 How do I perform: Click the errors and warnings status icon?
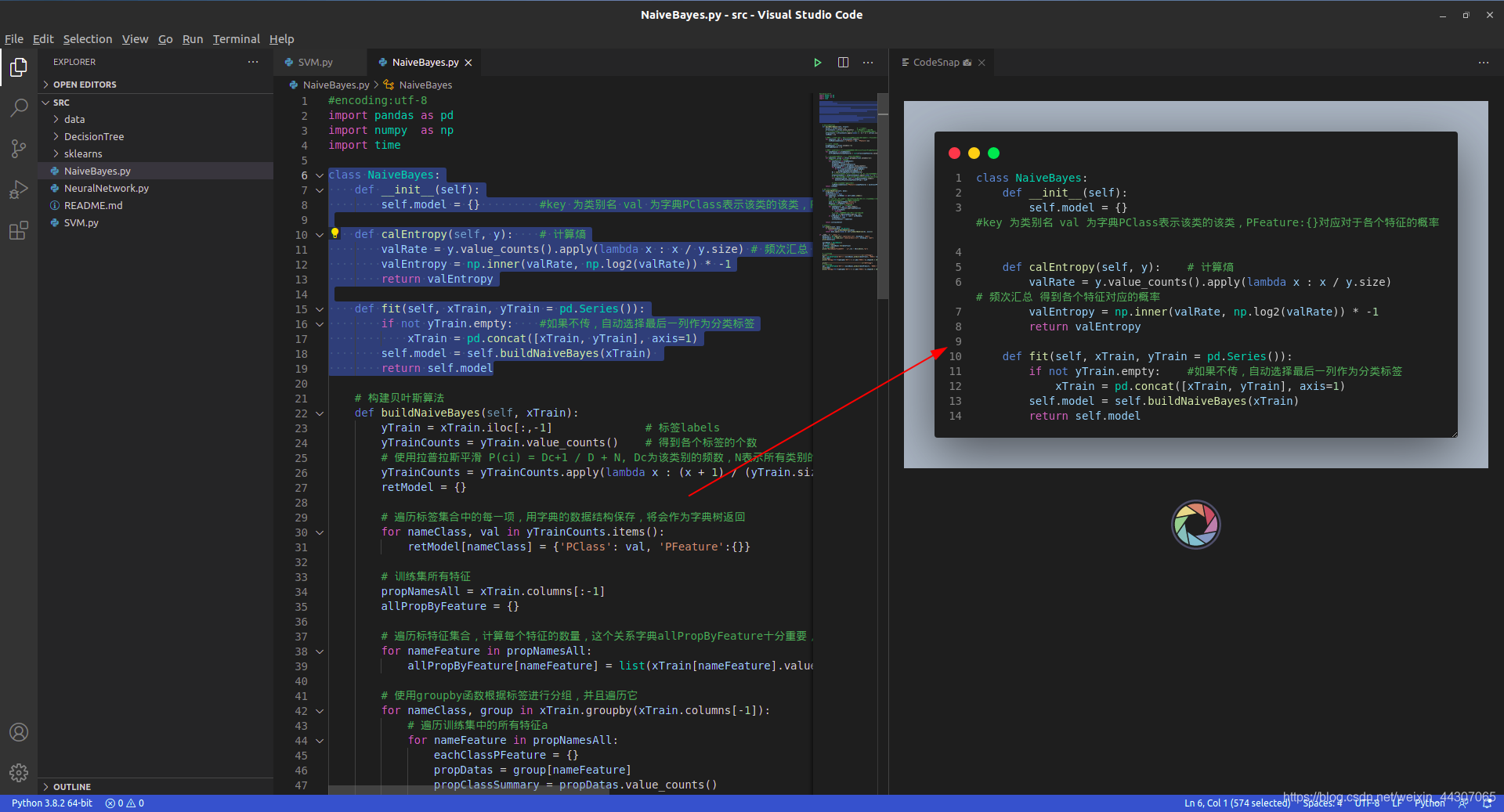click(125, 803)
